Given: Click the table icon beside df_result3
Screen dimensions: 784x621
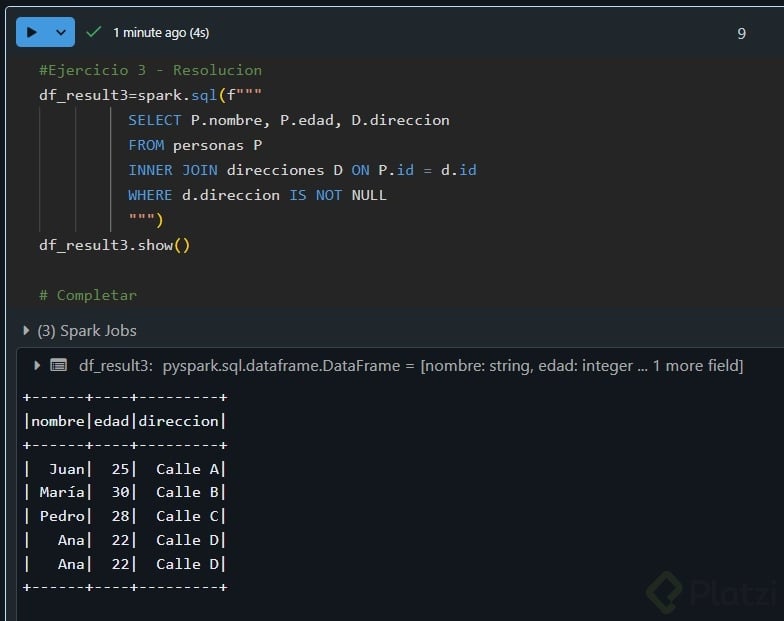Looking at the screenshot, I should click(58, 366).
